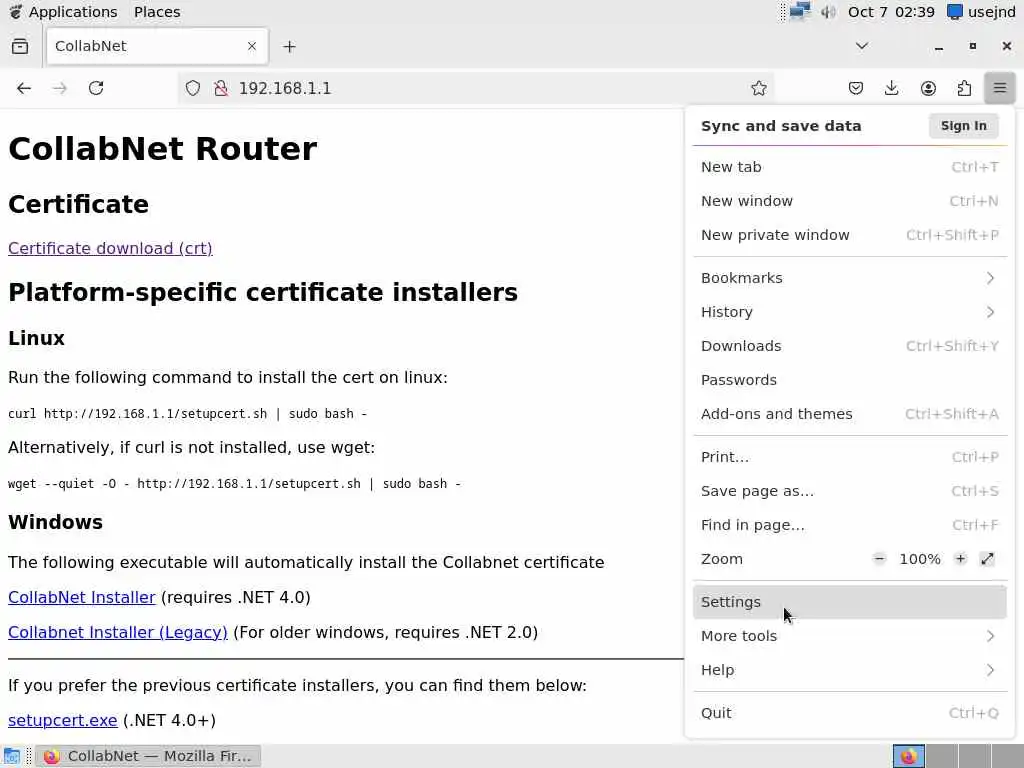Image resolution: width=1024 pixels, height=768 pixels.
Task: Click the CollabNet Router heading
Action: click(x=163, y=149)
